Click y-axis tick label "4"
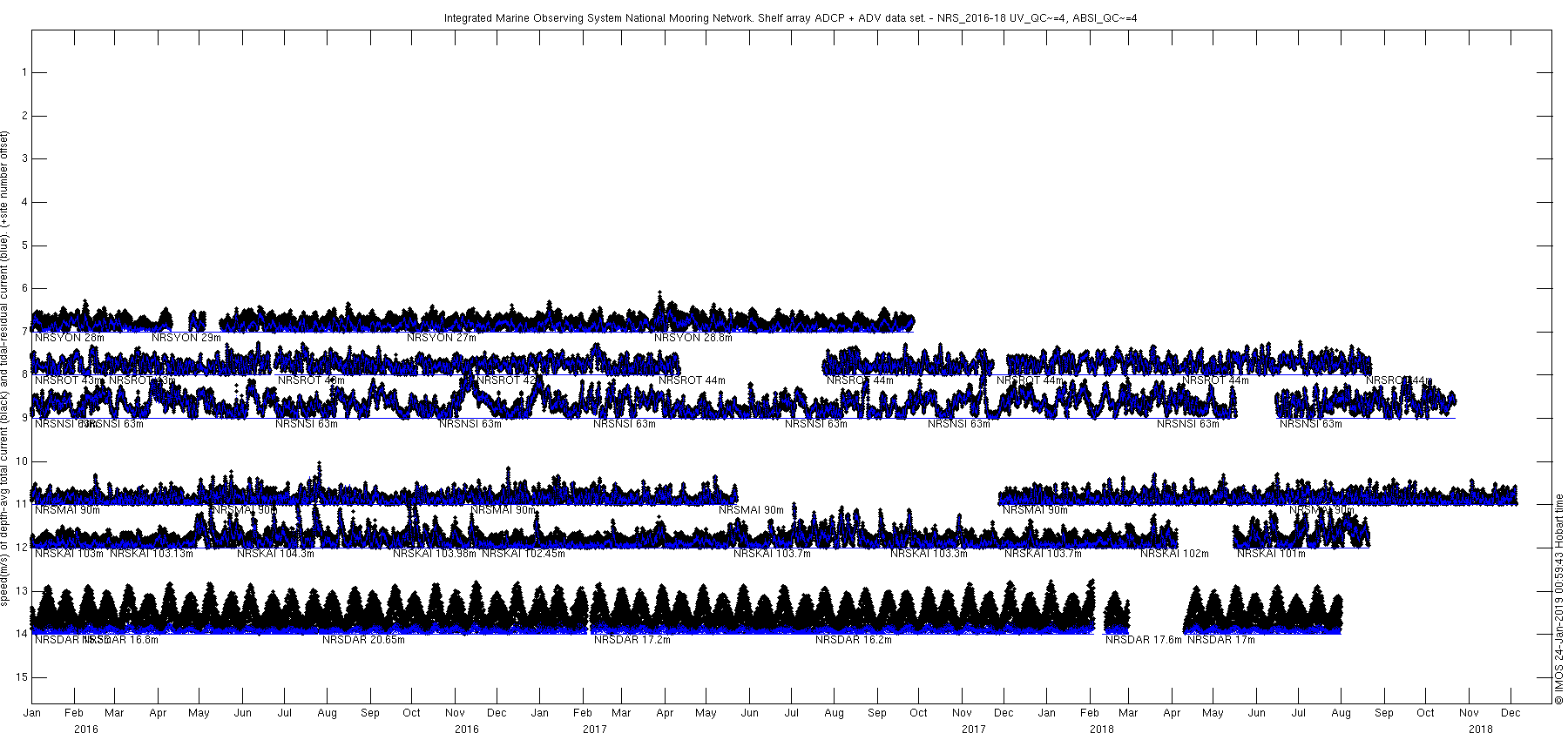The width and height of the screenshot is (1568, 740). tap(24, 202)
